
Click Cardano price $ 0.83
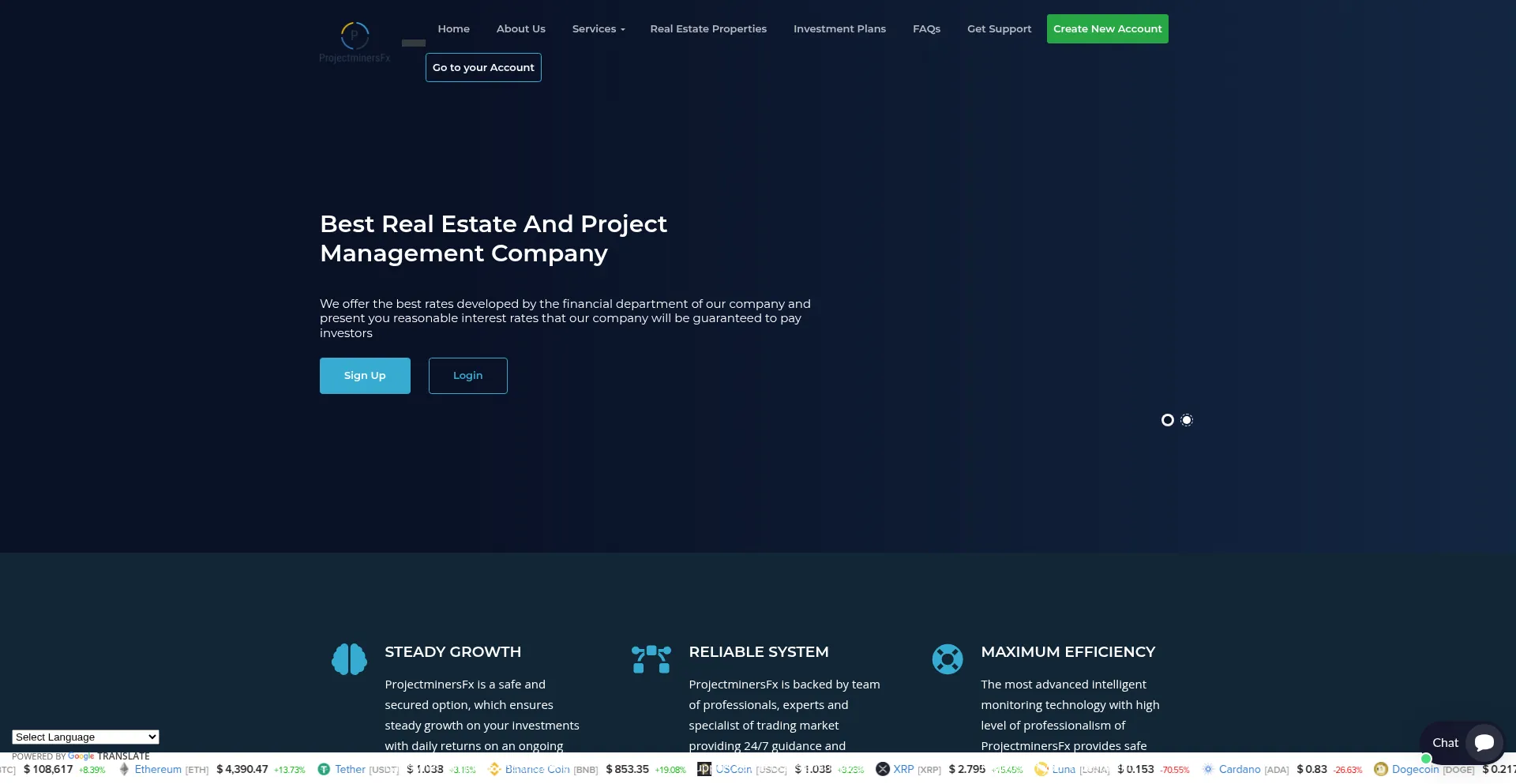pos(1311,769)
